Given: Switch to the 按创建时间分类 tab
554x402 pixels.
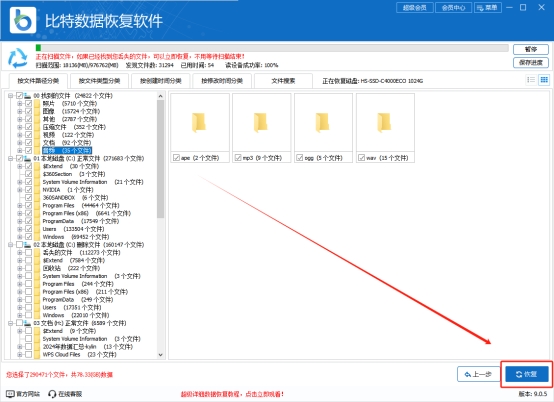Looking at the screenshot, I should (161, 81).
